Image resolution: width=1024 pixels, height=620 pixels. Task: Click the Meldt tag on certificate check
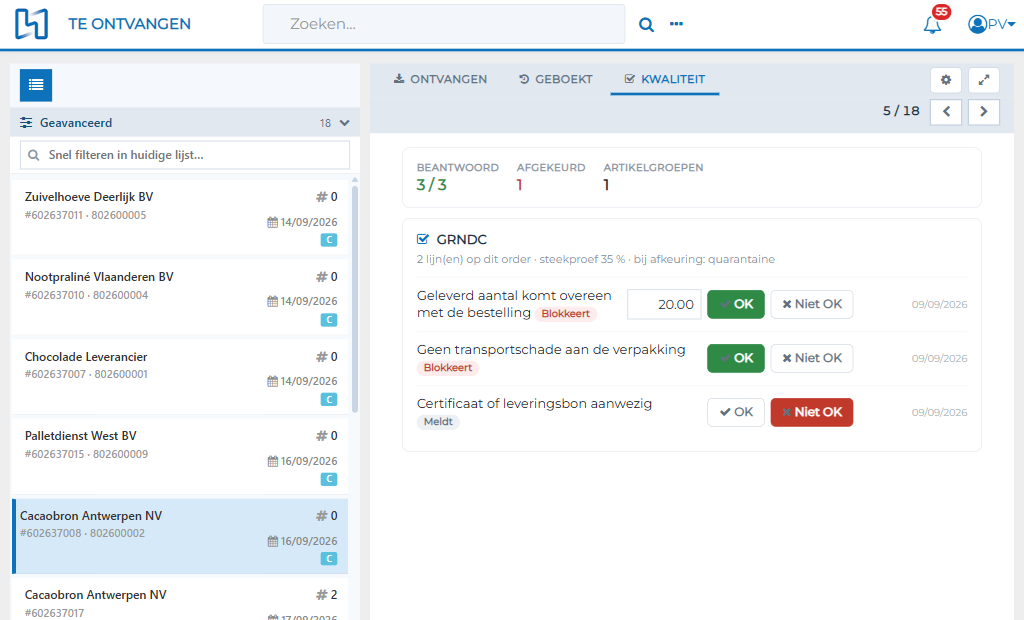click(438, 422)
